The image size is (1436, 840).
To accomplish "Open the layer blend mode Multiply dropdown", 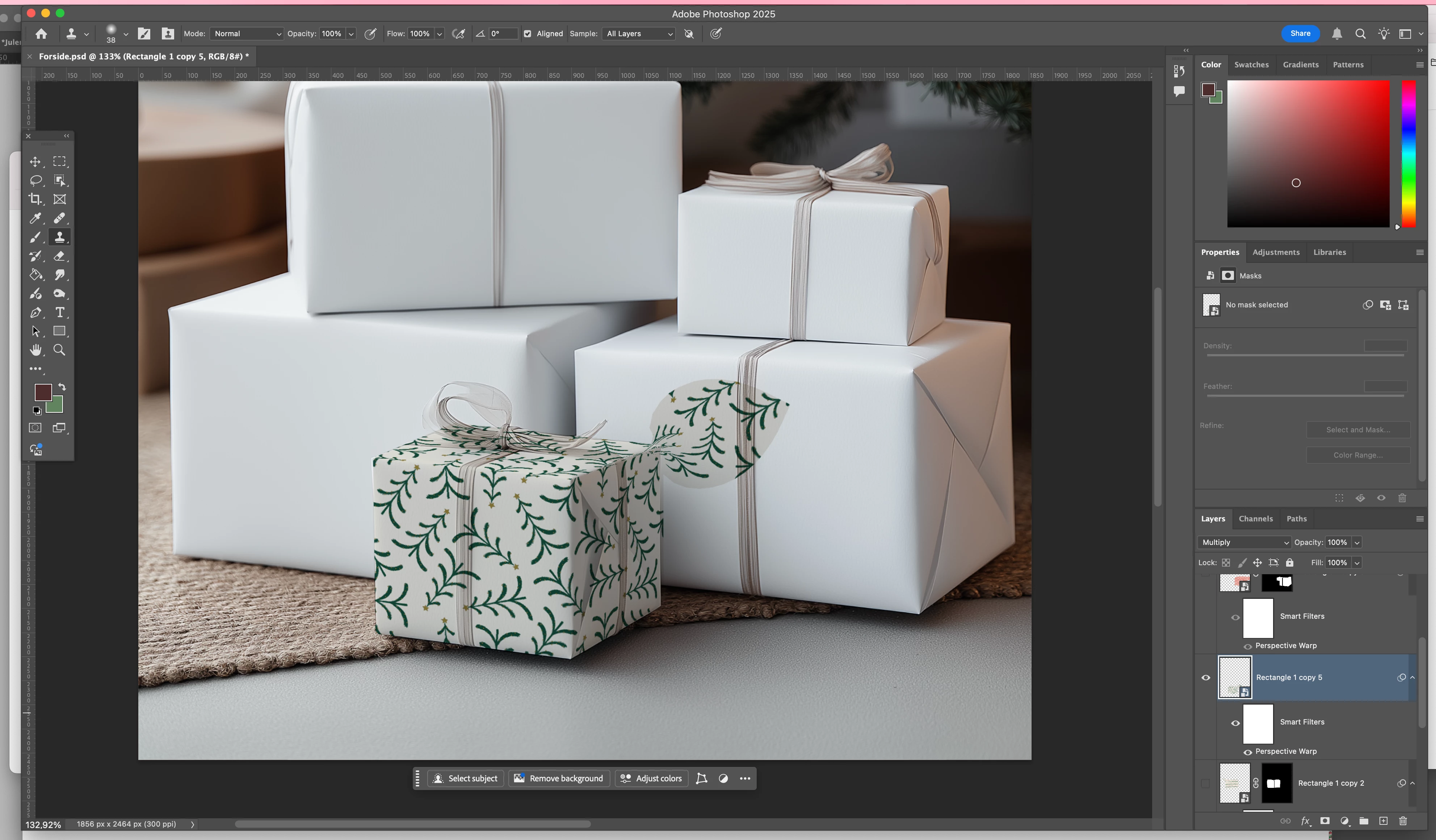I will click(1245, 542).
